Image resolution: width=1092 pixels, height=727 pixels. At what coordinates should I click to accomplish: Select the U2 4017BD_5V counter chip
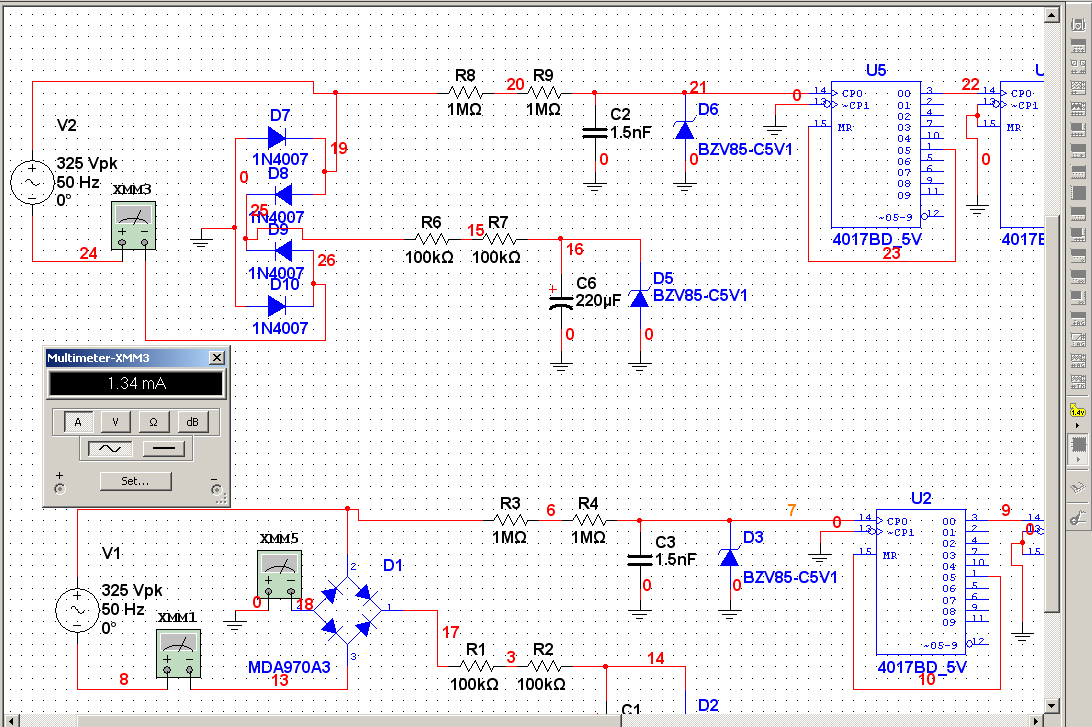[x=921, y=582]
